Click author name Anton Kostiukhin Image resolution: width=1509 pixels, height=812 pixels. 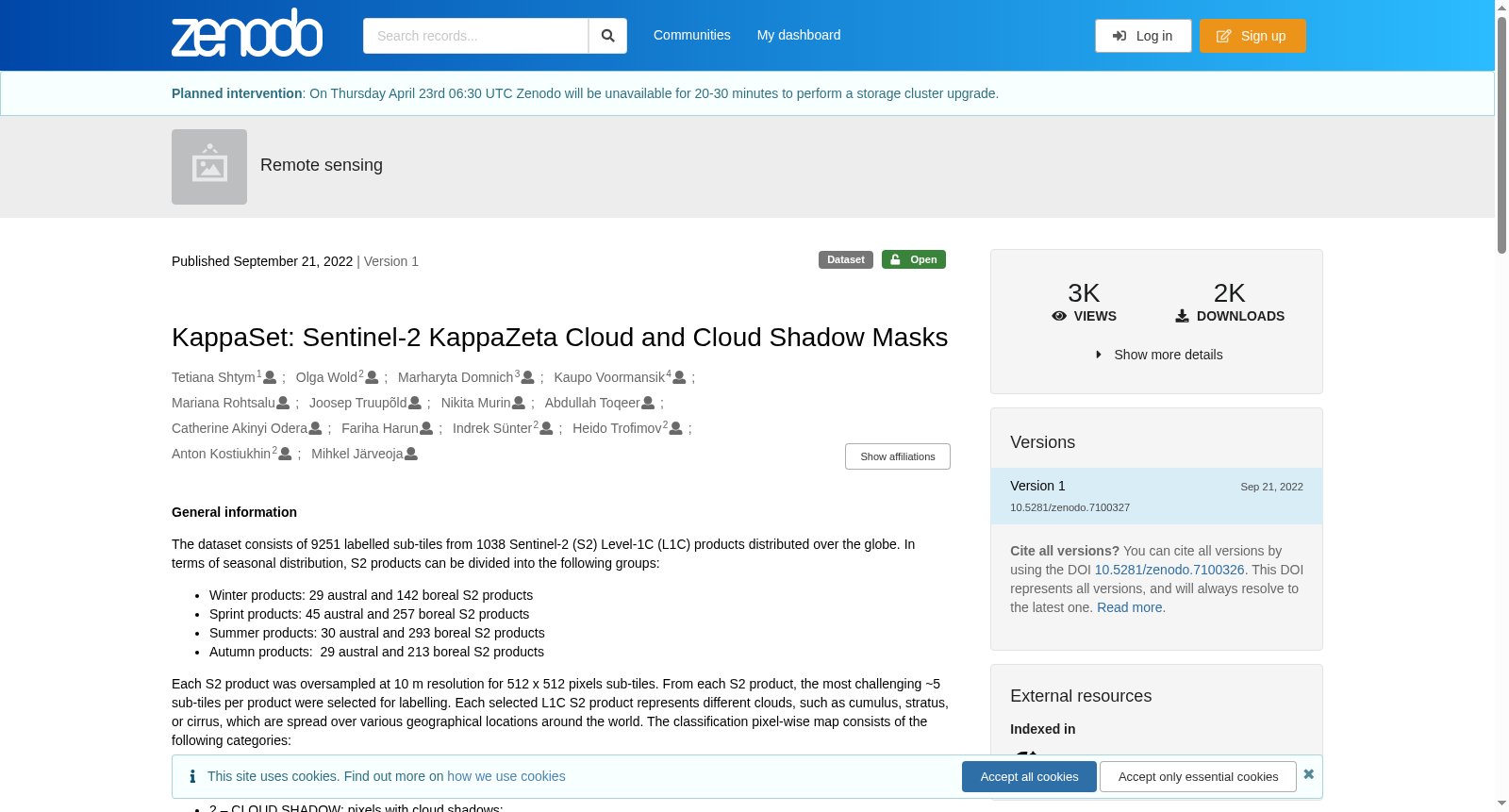[222, 454]
